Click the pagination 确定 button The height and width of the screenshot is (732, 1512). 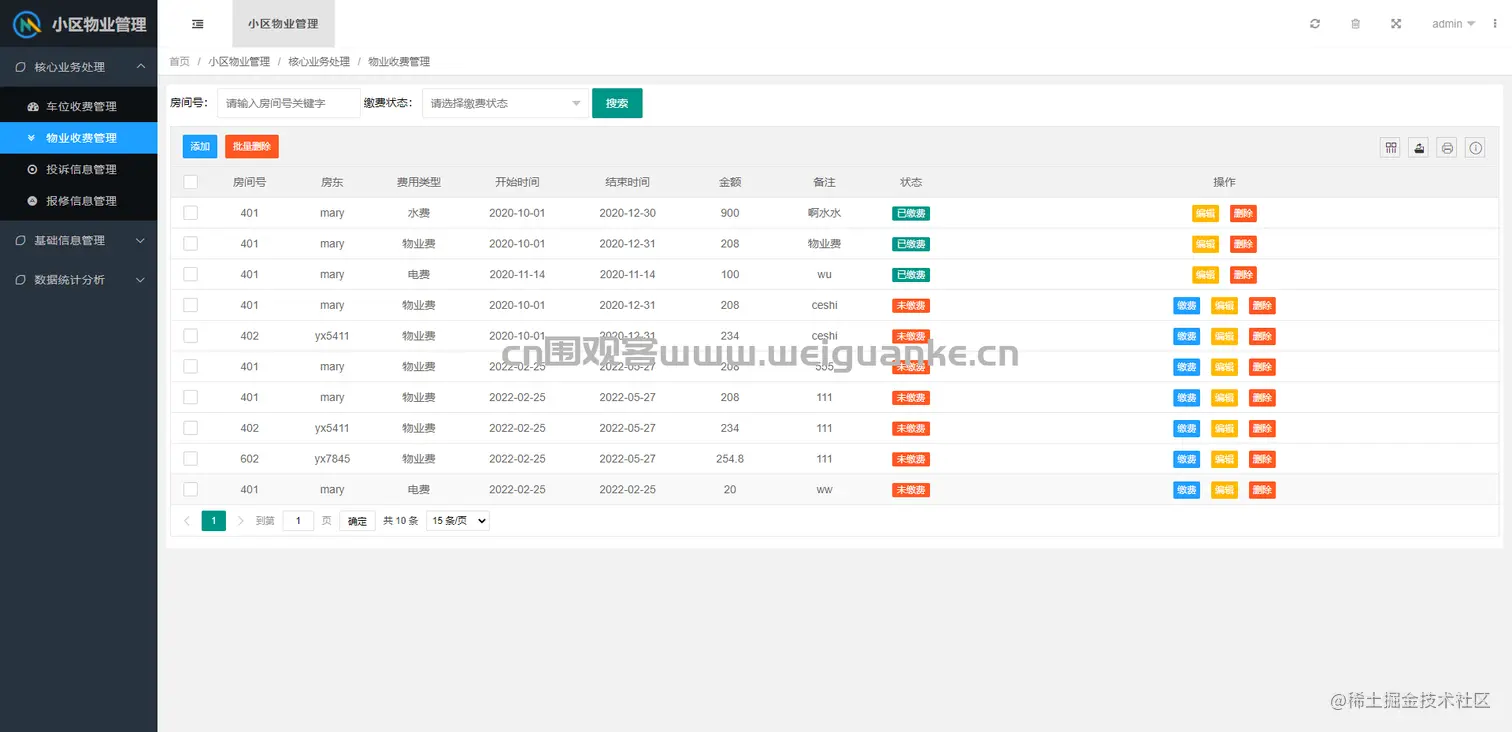(x=357, y=521)
